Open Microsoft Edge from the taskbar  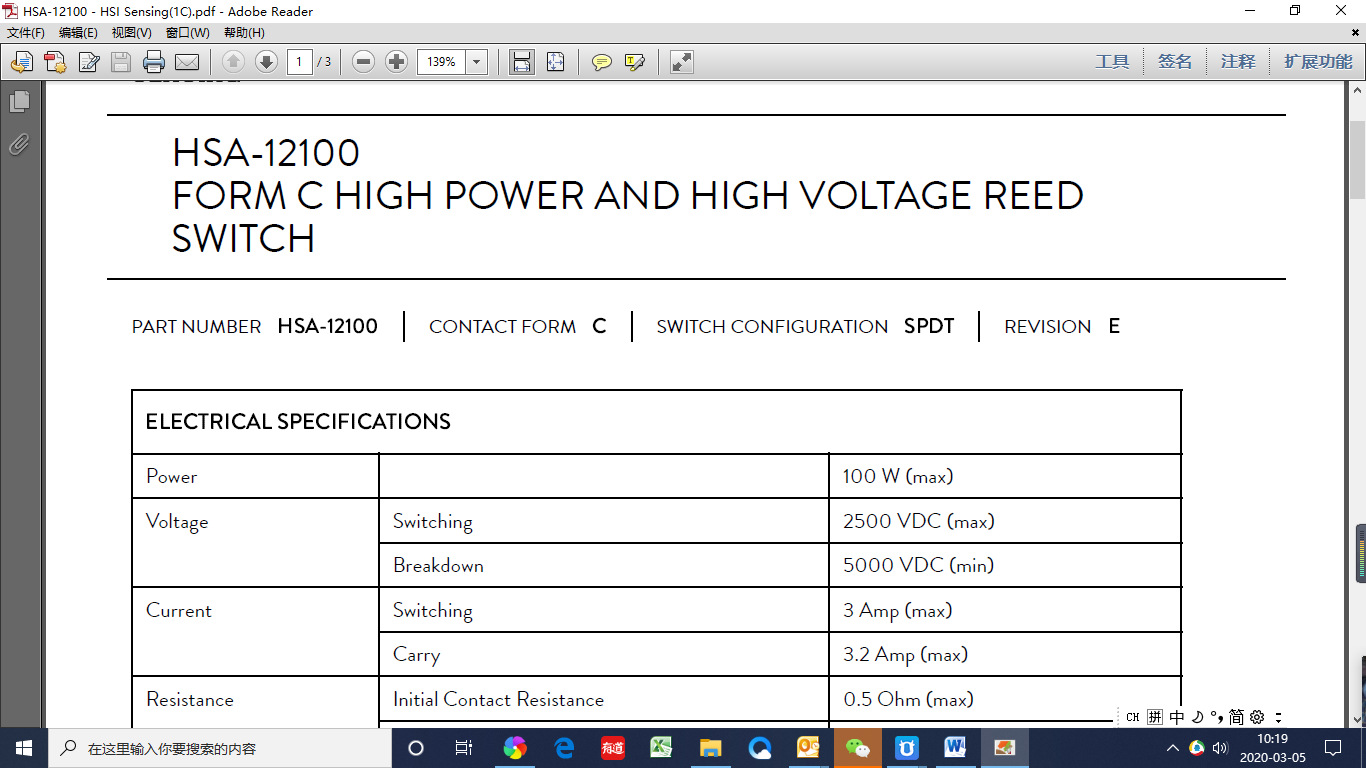pyautogui.click(x=564, y=748)
